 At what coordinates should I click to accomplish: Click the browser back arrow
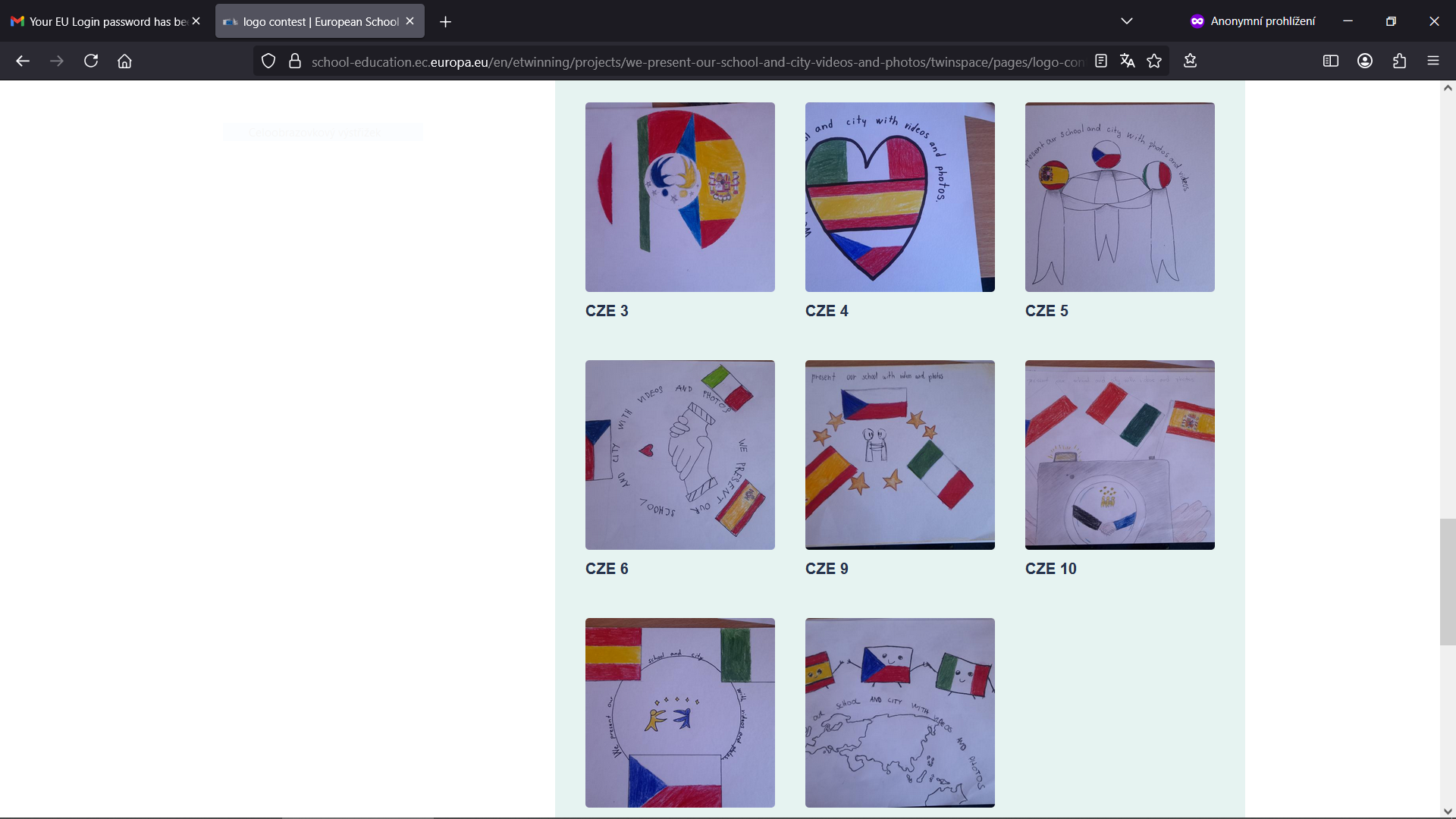click(23, 61)
